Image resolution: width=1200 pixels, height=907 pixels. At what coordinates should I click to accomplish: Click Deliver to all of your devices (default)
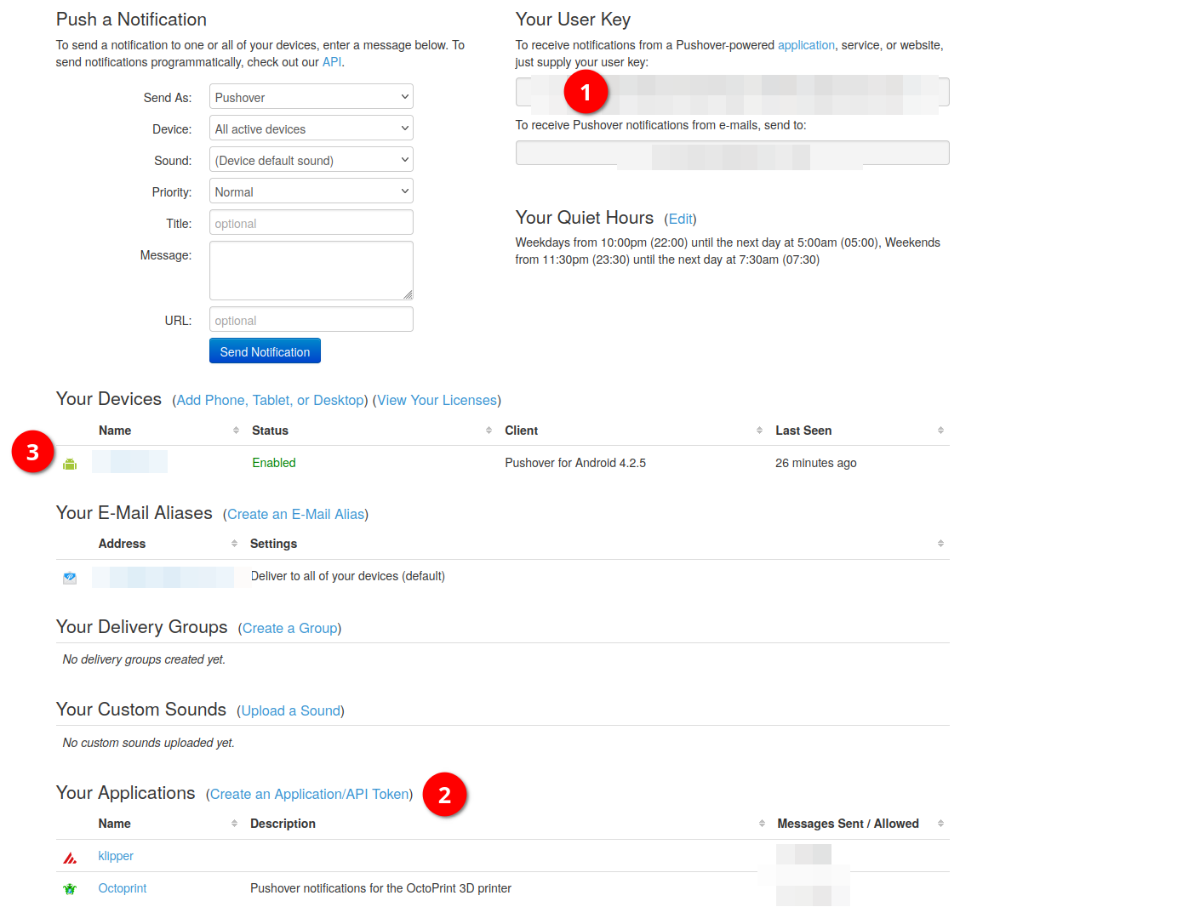(x=348, y=576)
